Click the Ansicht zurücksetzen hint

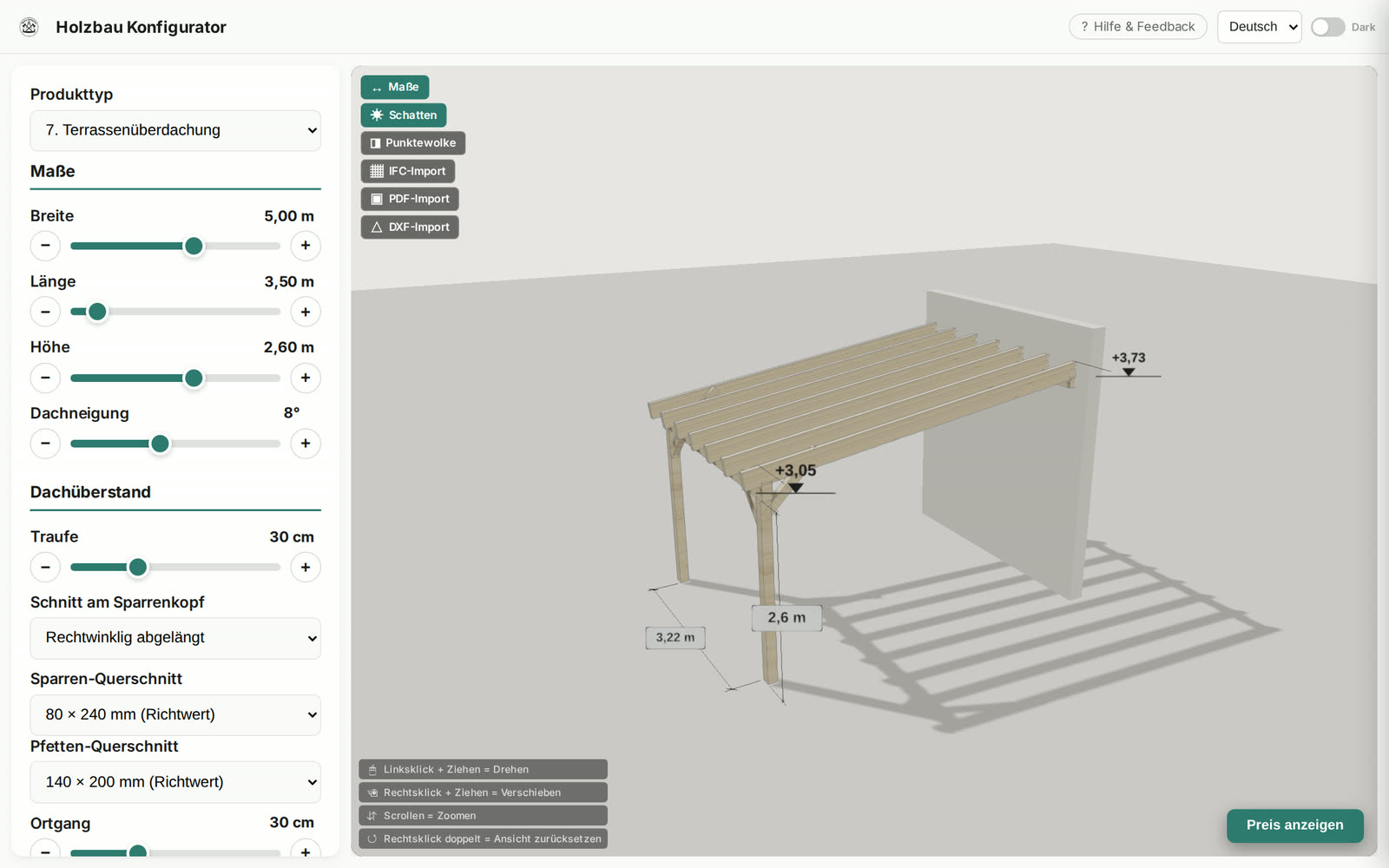point(483,838)
